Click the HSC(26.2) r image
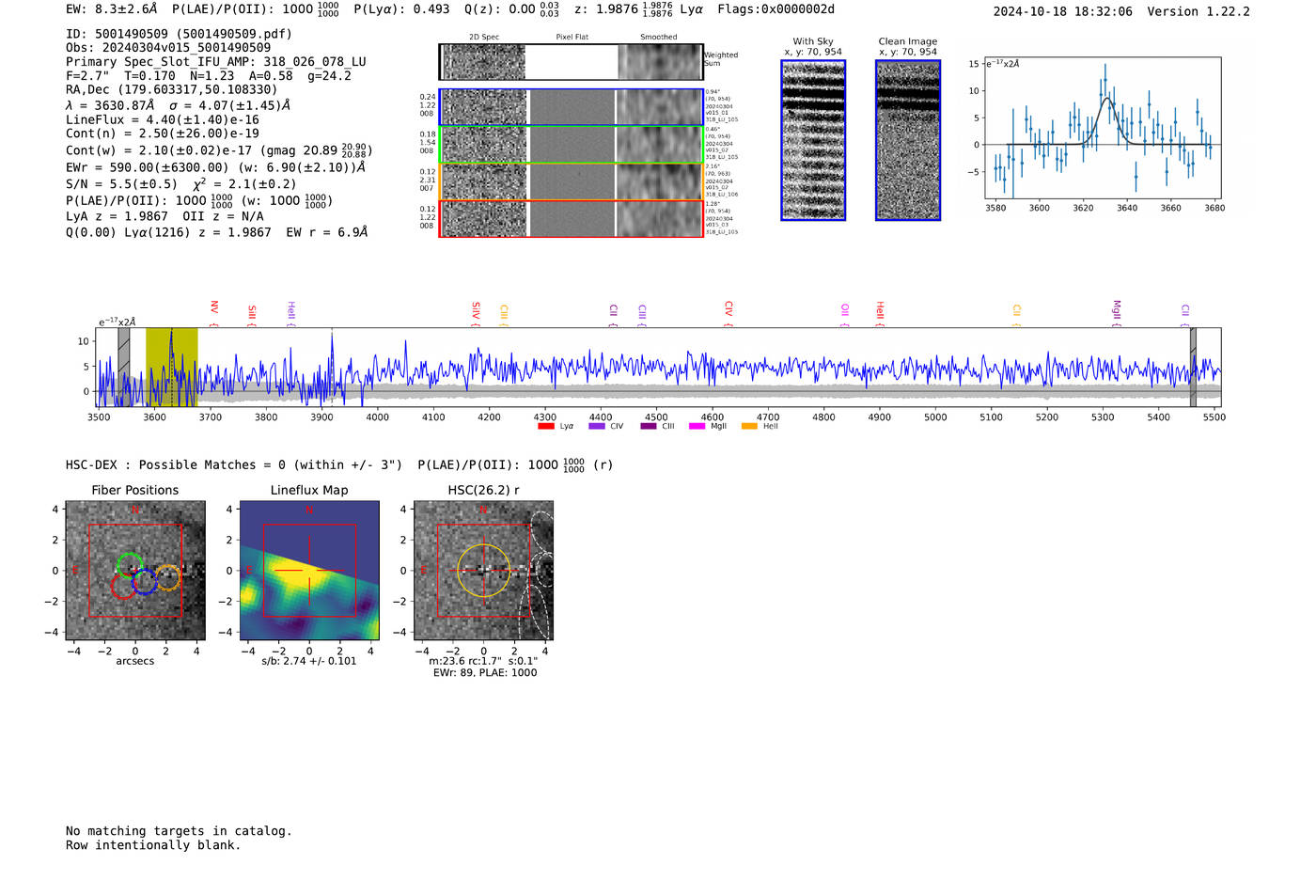1316x896 pixels. (x=483, y=571)
